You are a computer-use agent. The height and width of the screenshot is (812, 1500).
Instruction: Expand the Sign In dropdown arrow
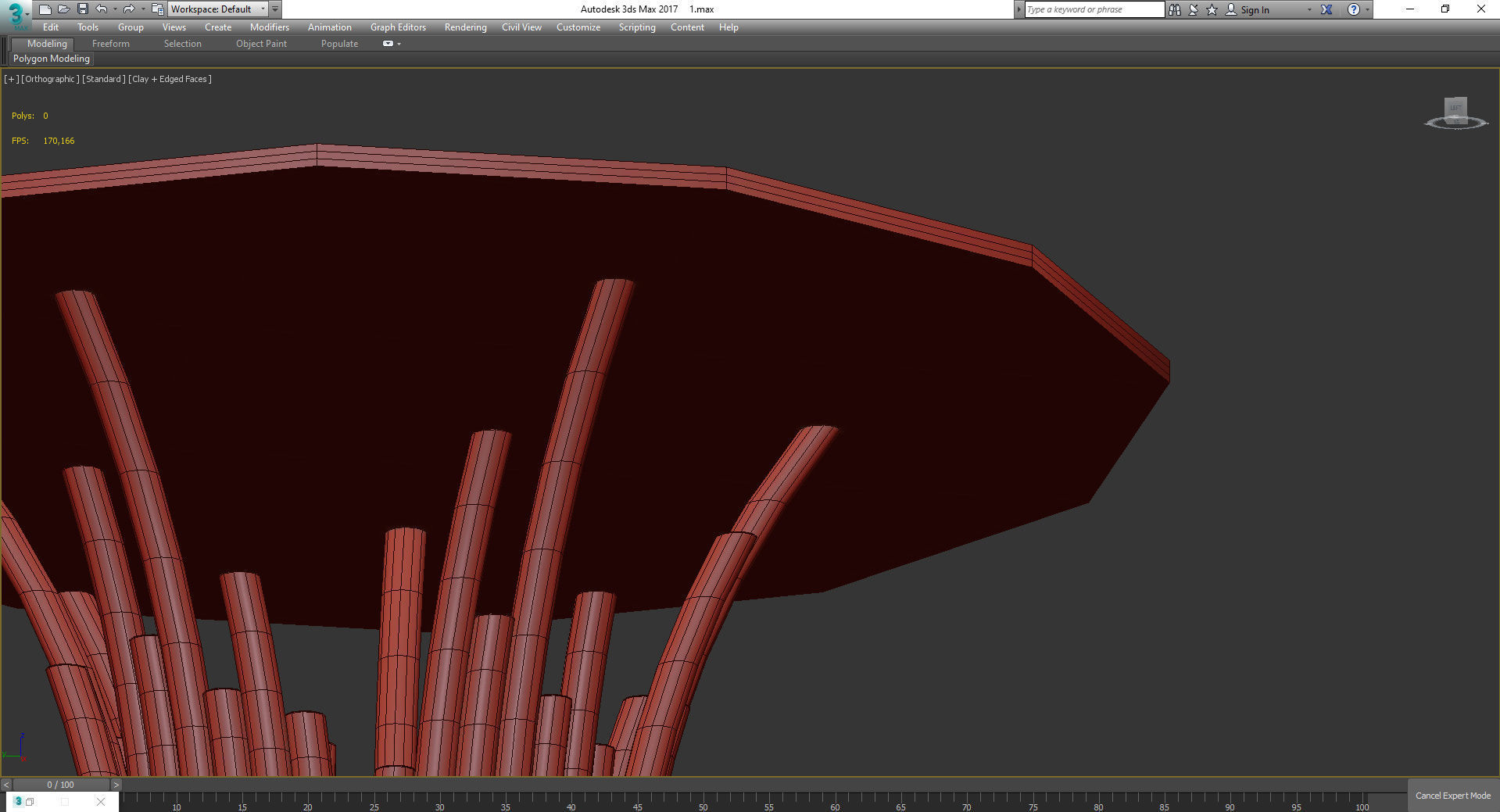[1309, 9]
